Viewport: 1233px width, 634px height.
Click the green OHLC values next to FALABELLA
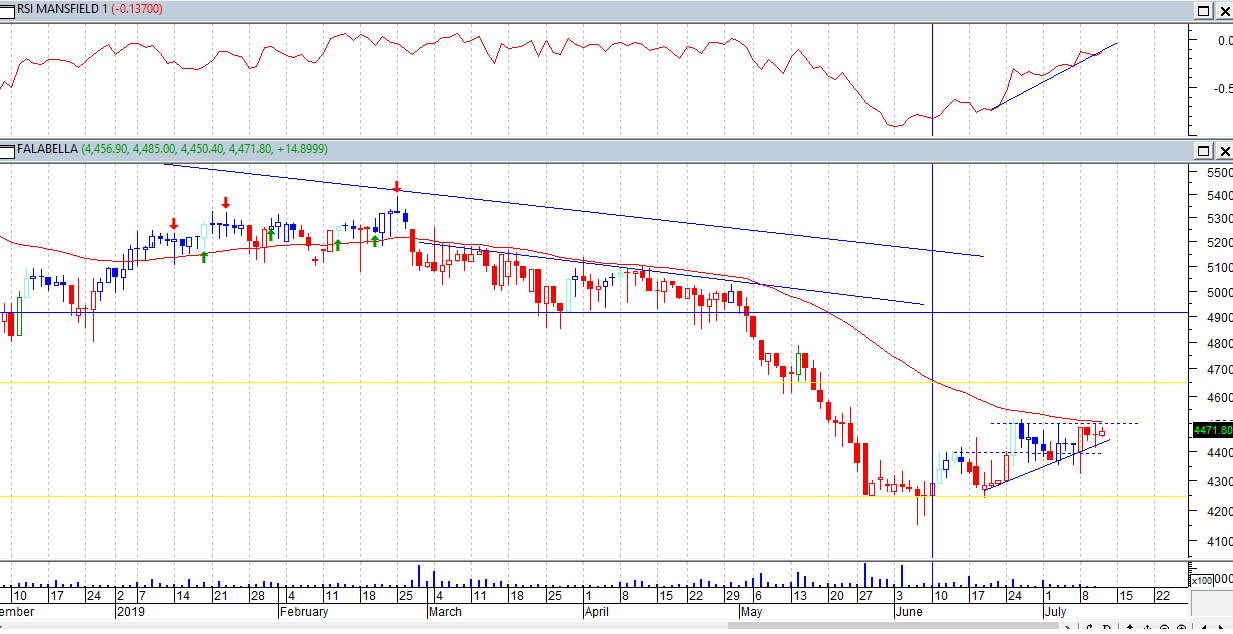pos(204,149)
